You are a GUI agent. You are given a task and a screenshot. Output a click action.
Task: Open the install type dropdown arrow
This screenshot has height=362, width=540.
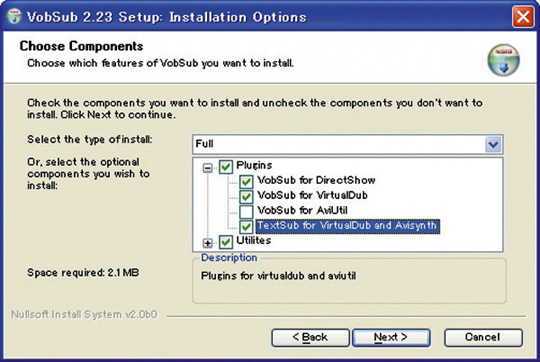click(x=493, y=144)
